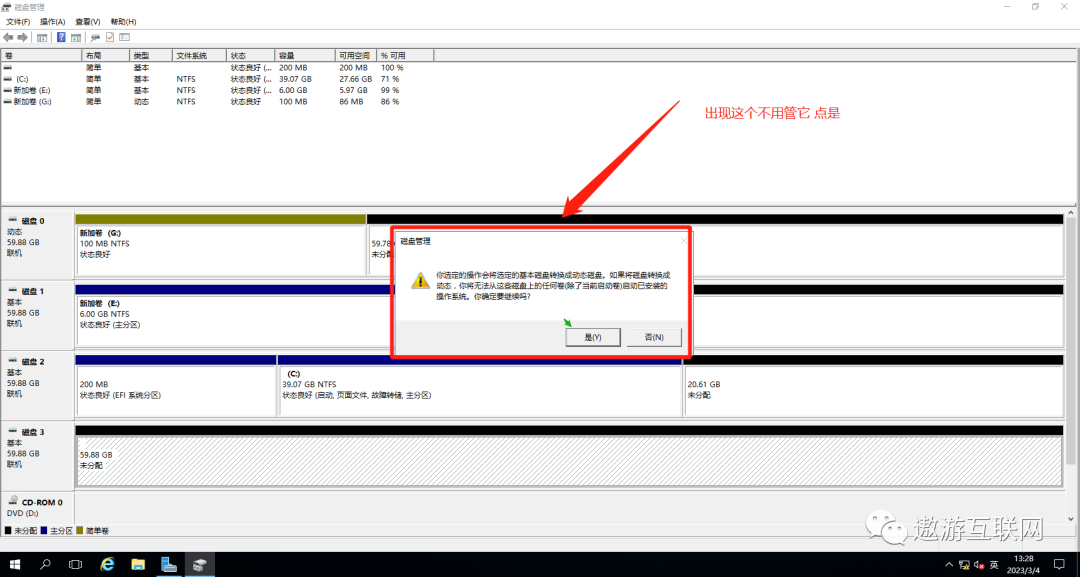Click the drive-with-magnifier toolbar icon
1080x577 pixels.
pos(95,37)
